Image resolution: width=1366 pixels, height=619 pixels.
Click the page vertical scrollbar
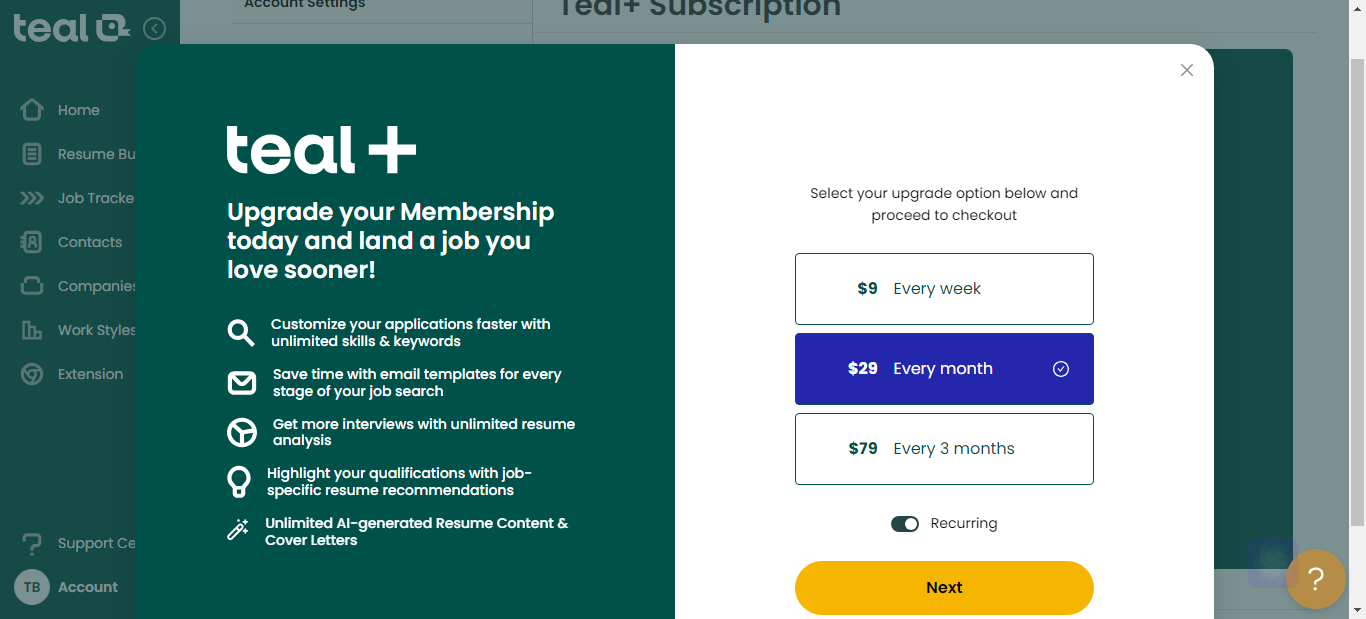click(x=1357, y=290)
